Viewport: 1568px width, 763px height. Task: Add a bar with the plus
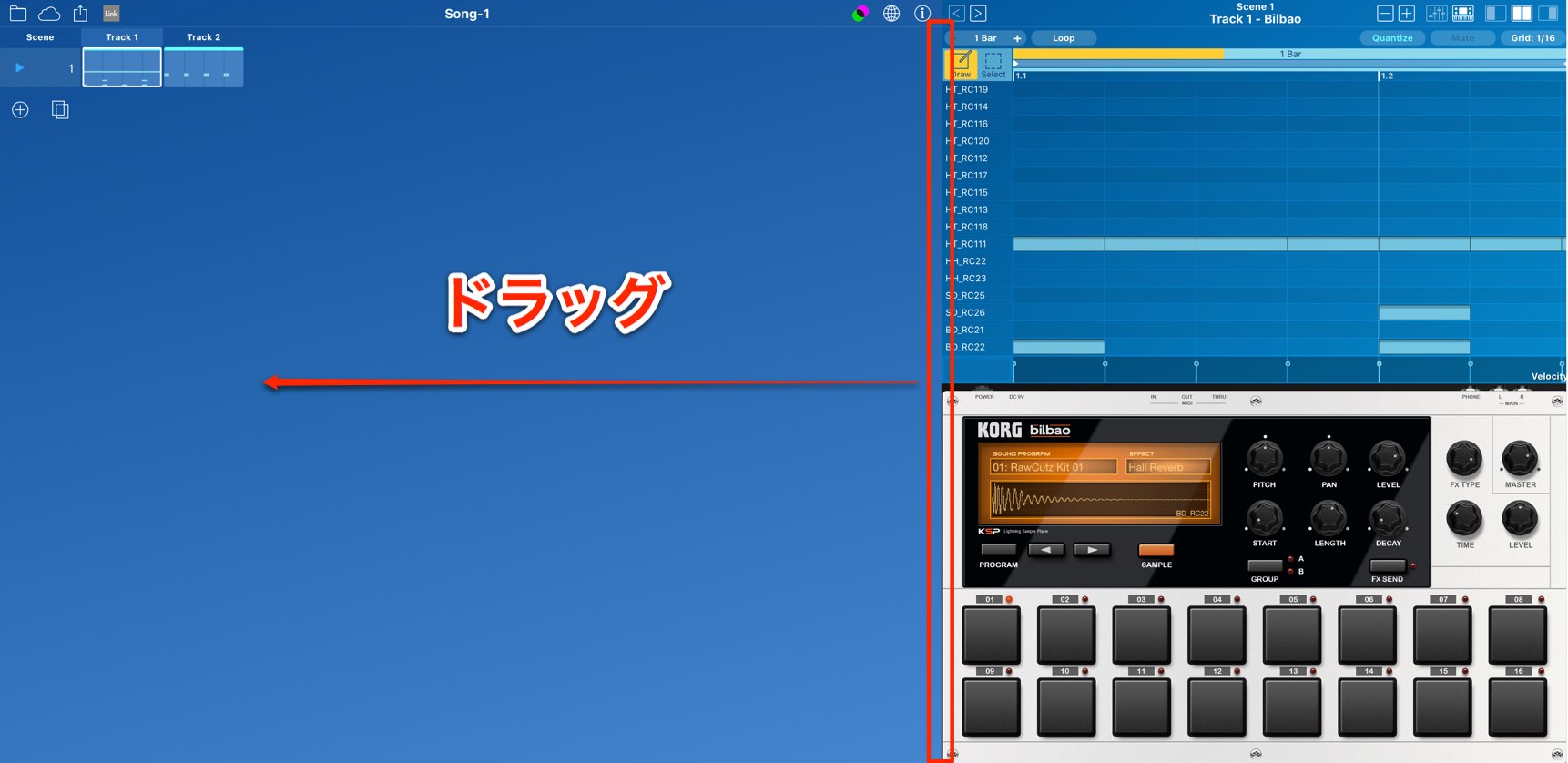click(1017, 38)
